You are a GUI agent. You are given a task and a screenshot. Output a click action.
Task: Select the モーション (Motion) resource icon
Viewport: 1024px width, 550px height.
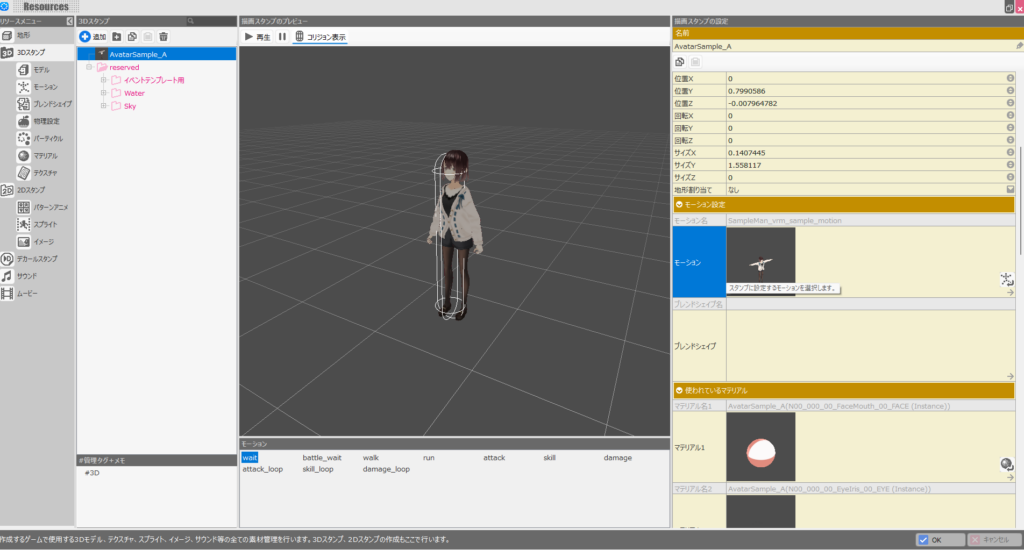pos(24,87)
